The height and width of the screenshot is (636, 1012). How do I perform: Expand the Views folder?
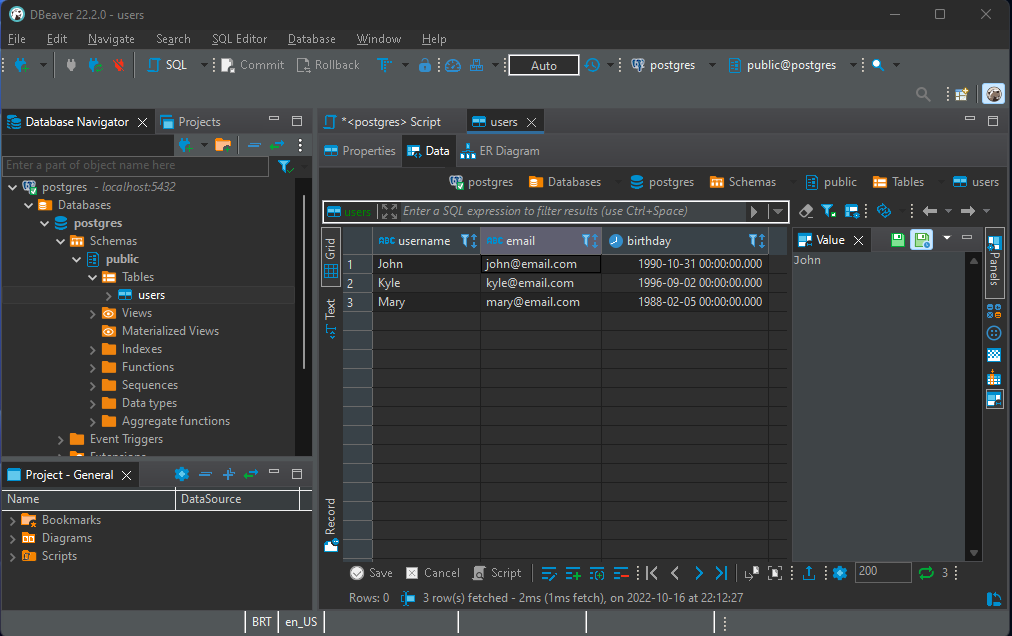click(x=93, y=314)
